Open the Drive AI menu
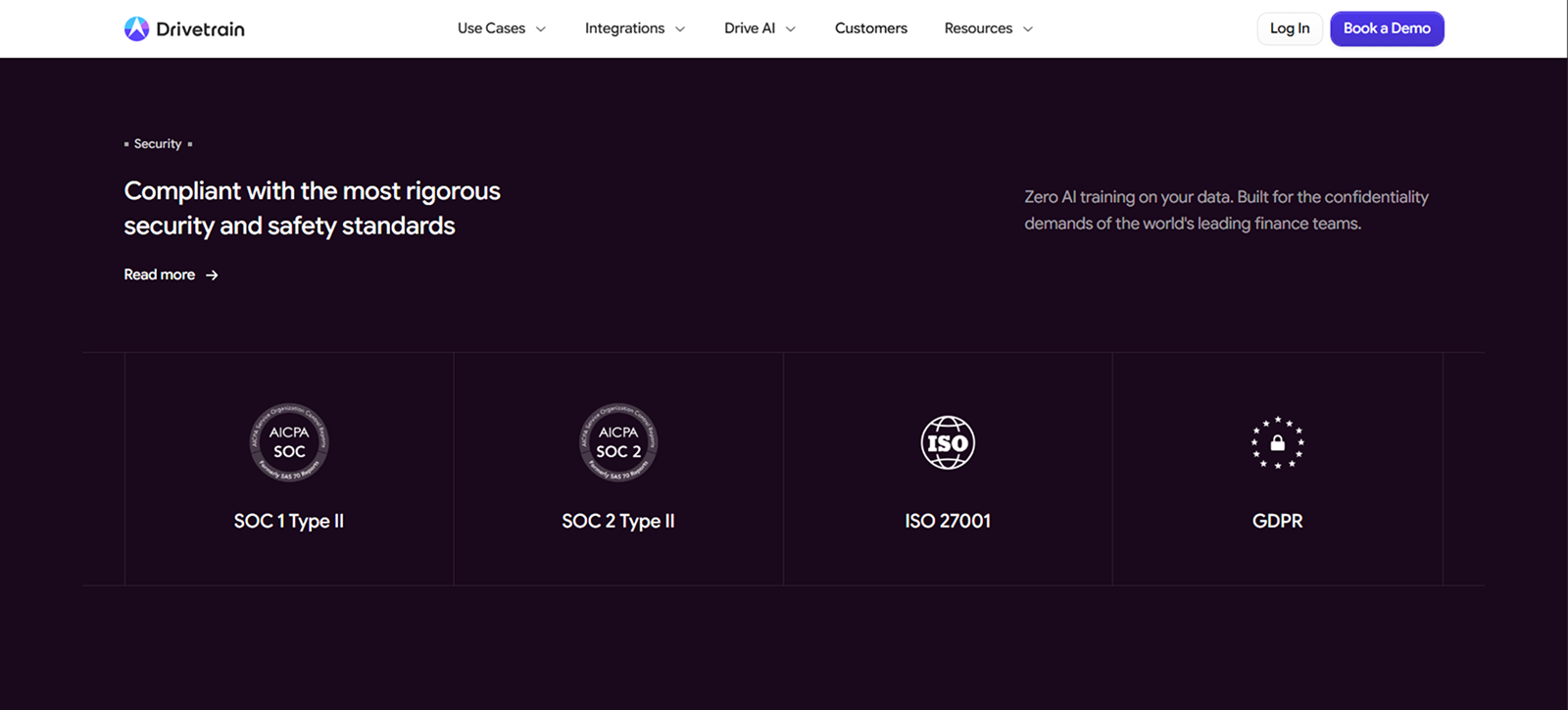The height and width of the screenshot is (710, 1568). [x=760, y=28]
